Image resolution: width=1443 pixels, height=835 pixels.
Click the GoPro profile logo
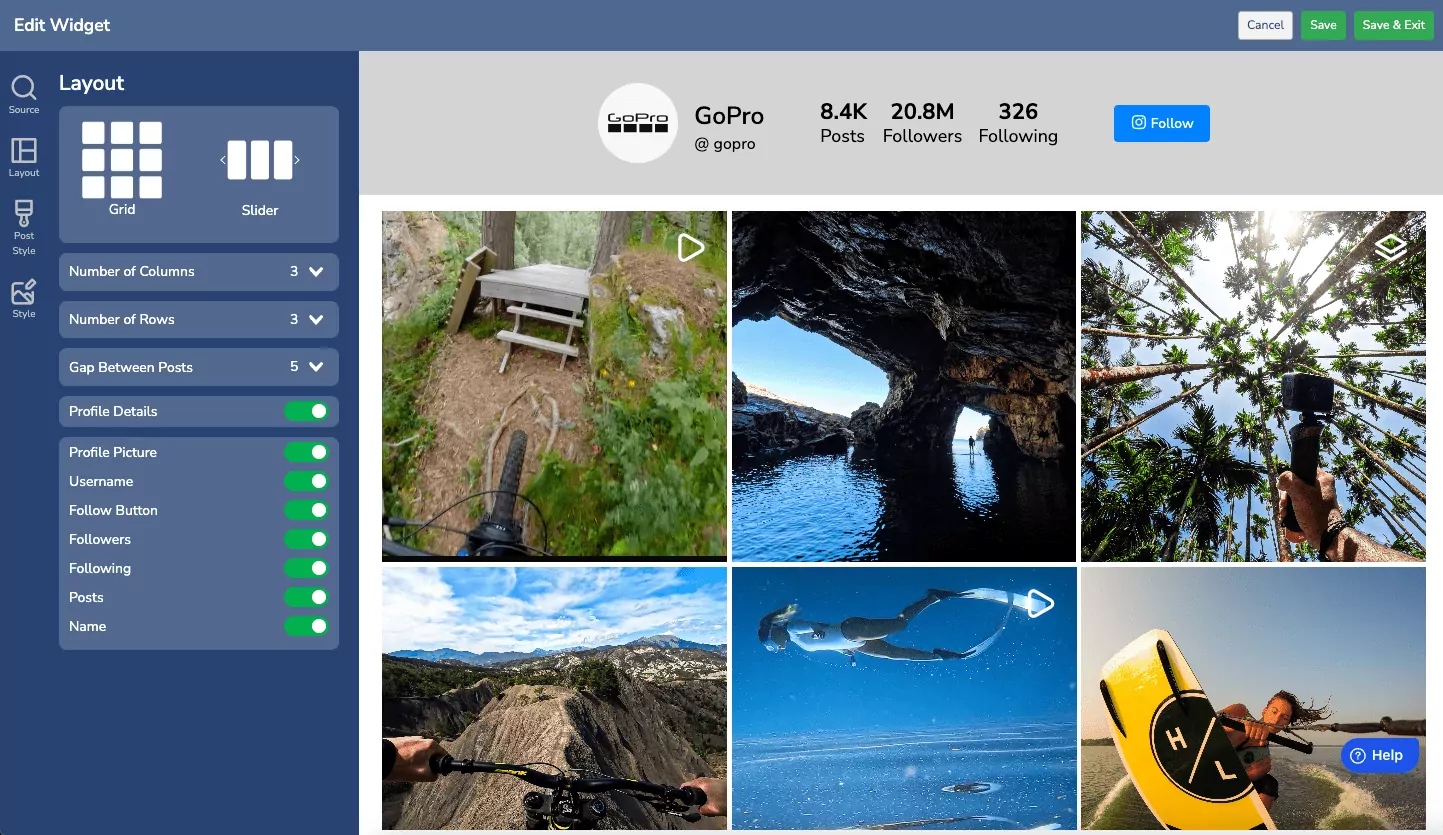[x=638, y=123]
